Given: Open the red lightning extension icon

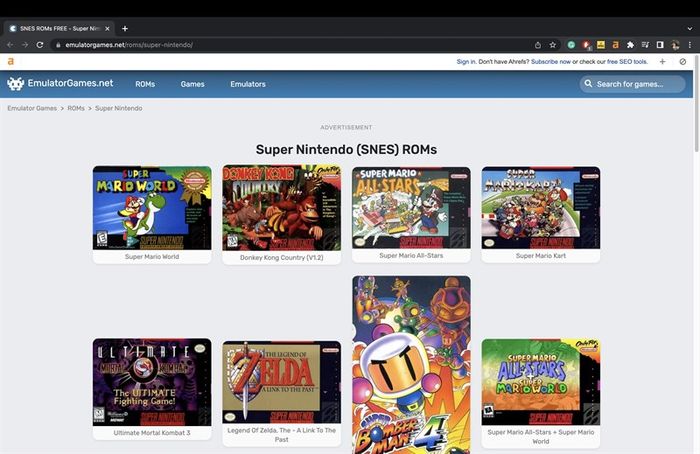Looking at the screenshot, I should pyautogui.click(x=586, y=45).
